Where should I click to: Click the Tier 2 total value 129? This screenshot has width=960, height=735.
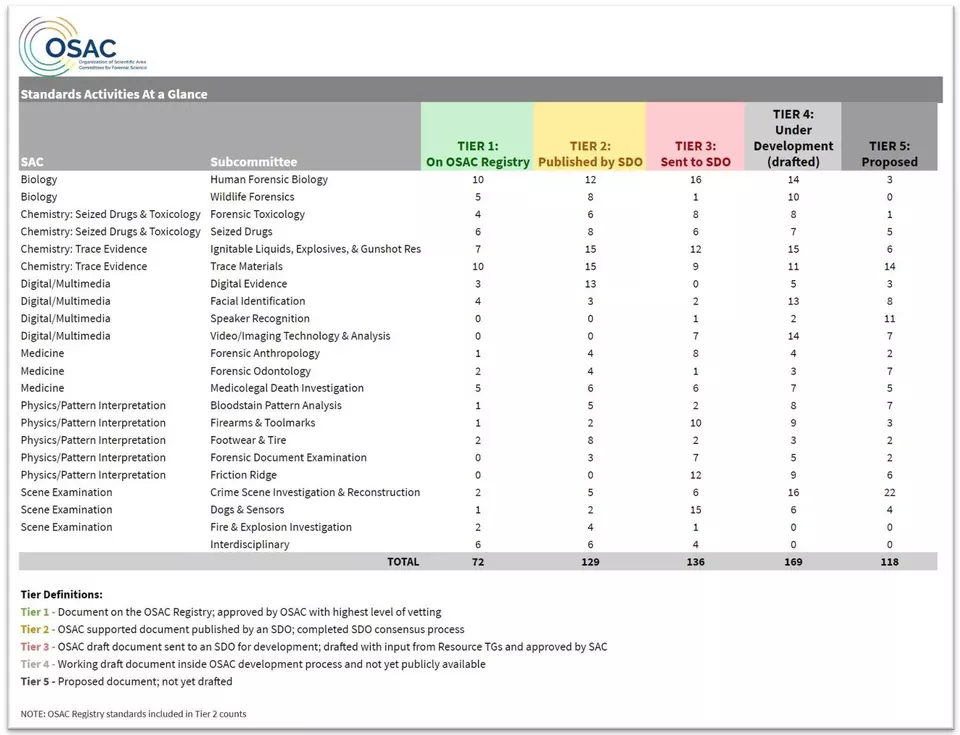click(x=590, y=562)
